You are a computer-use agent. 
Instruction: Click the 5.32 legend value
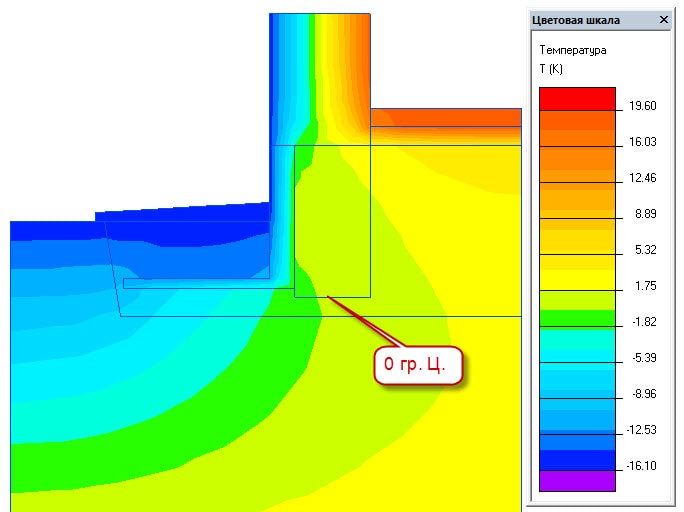[x=643, y=250]
